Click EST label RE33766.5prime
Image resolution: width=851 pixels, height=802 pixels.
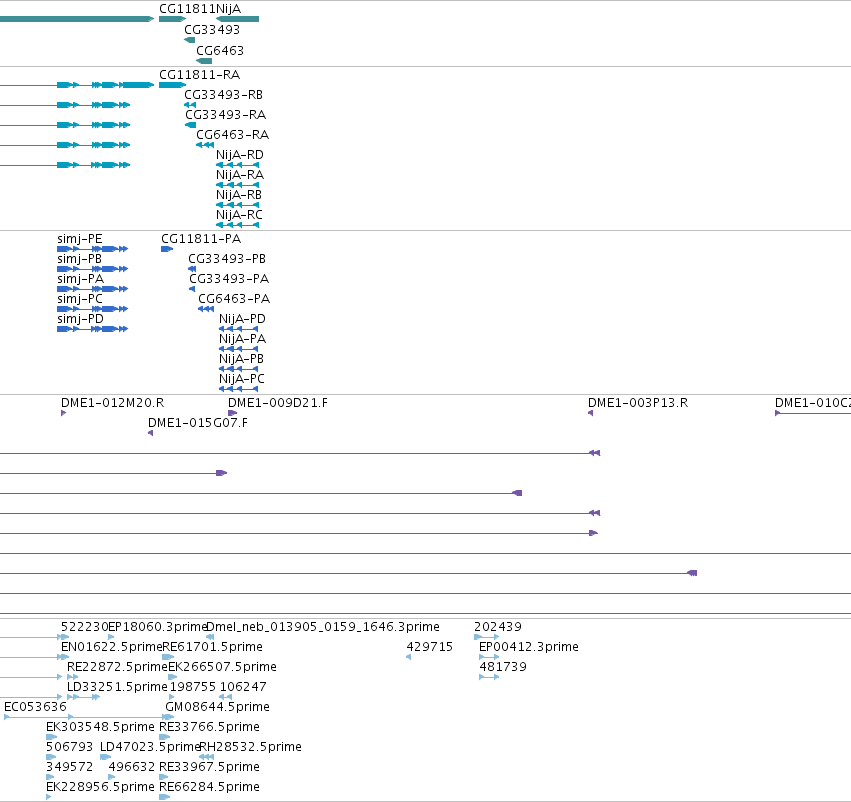coord(209,727)
